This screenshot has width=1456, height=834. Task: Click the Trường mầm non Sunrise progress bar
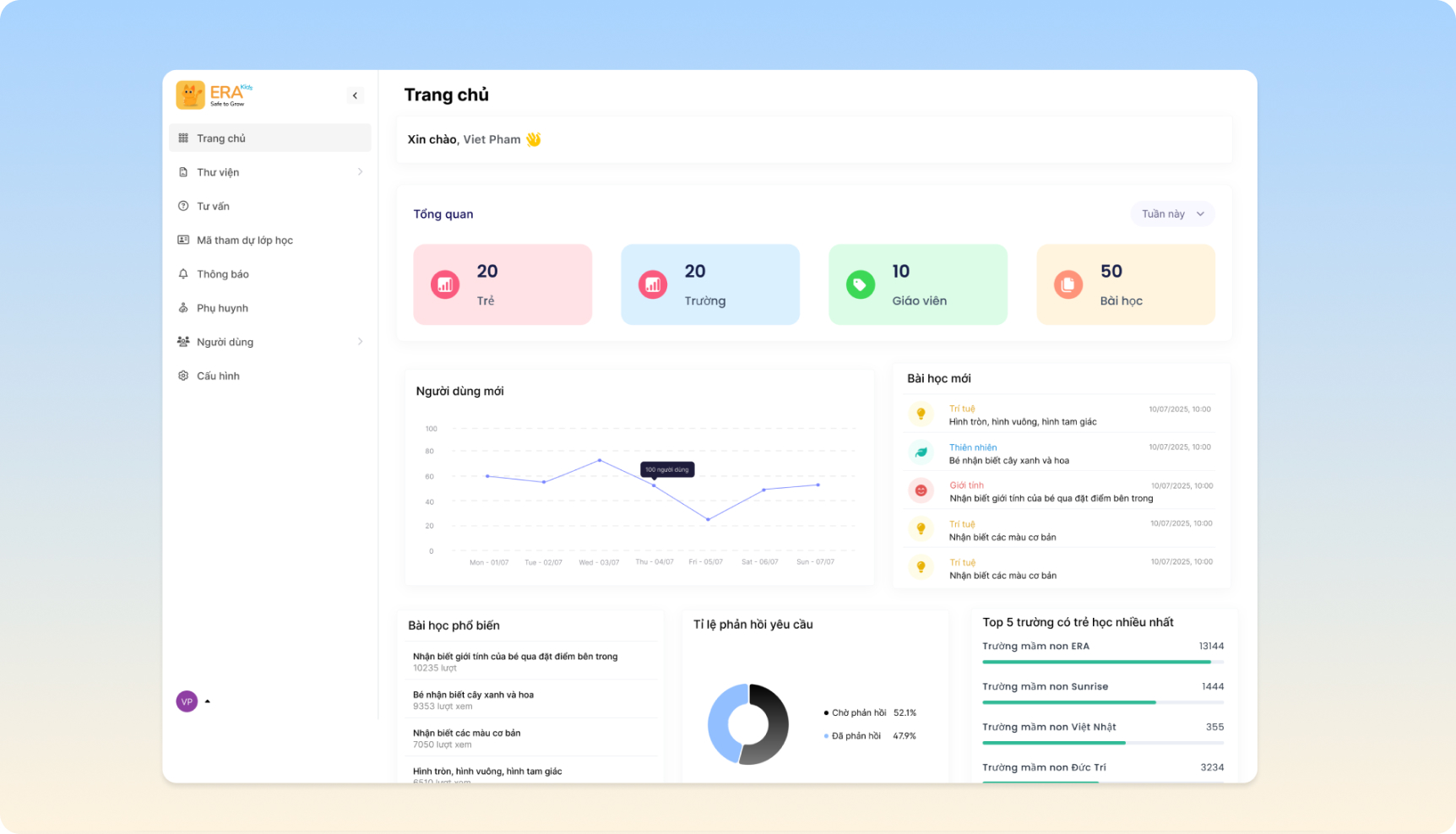click(x=1102, y=702)
